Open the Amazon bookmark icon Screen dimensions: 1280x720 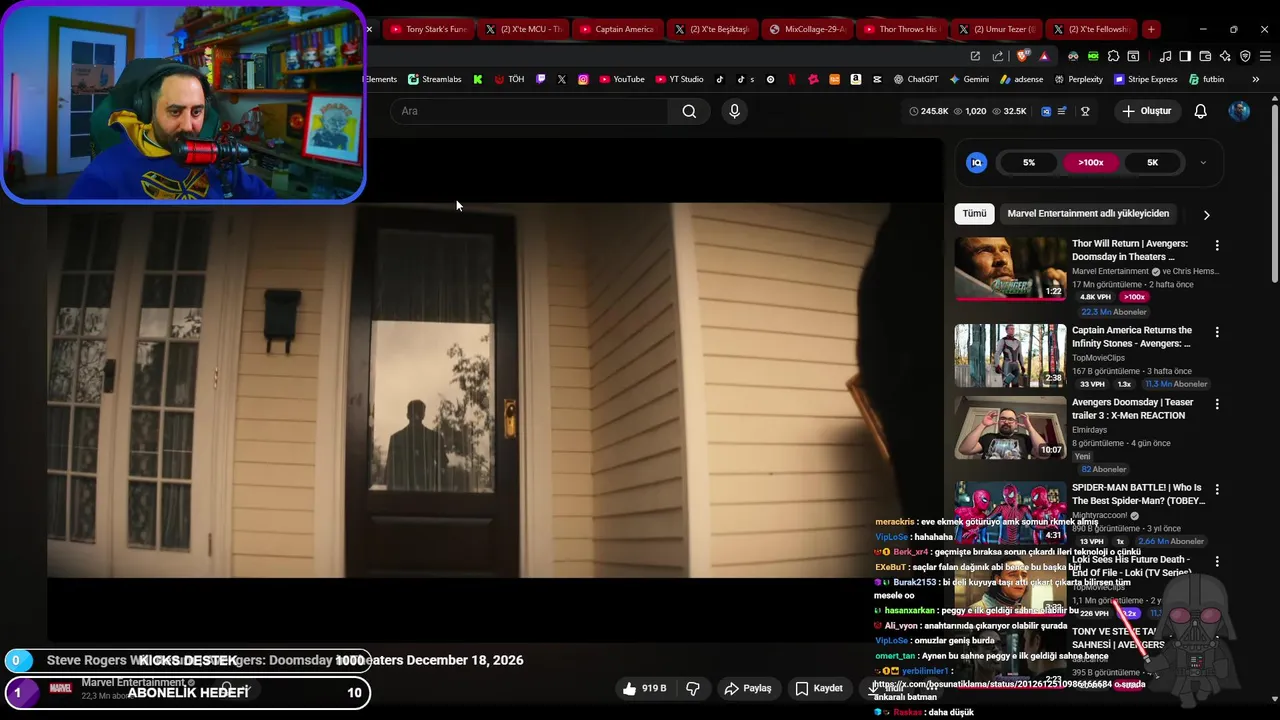(x=856, y=79)
